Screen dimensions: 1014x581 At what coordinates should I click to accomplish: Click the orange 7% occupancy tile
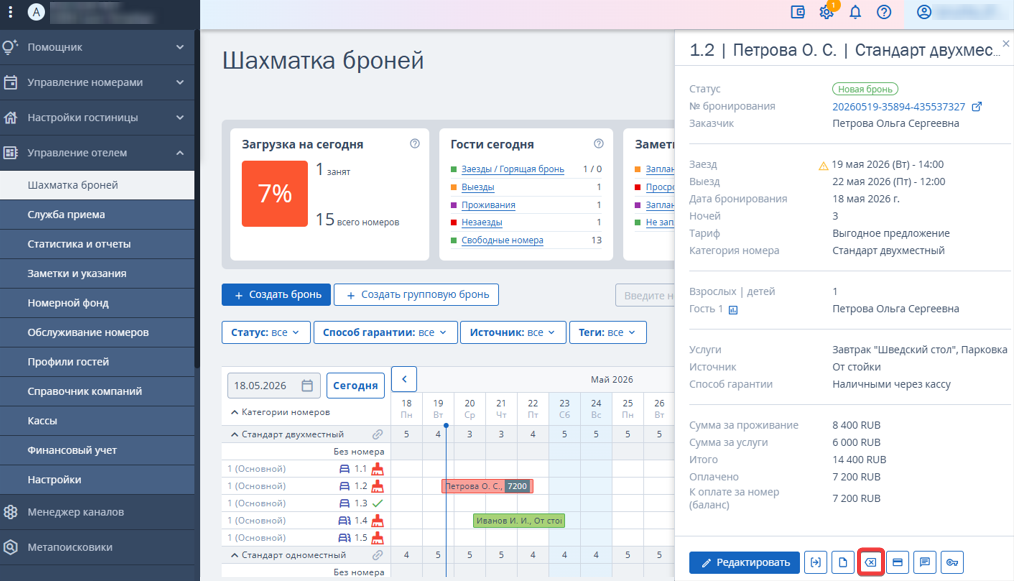pos(275,193)
